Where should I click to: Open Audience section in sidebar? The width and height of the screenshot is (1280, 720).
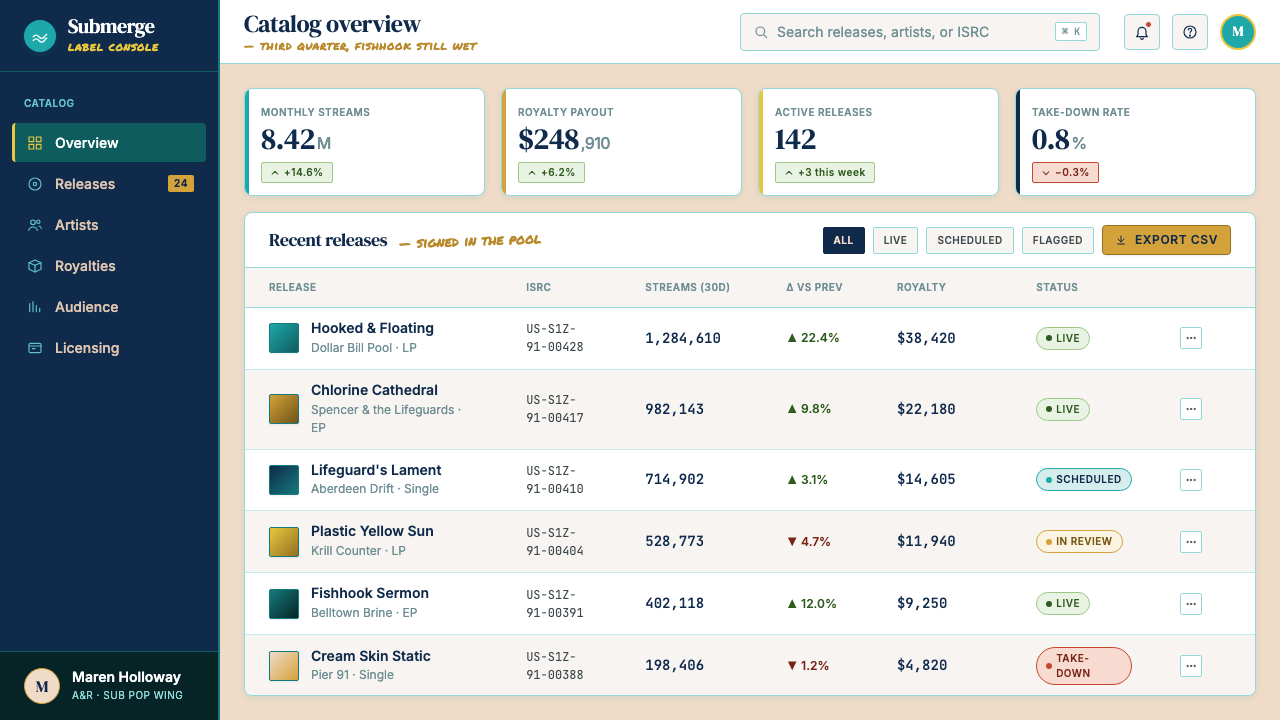[x=109, y=307]
